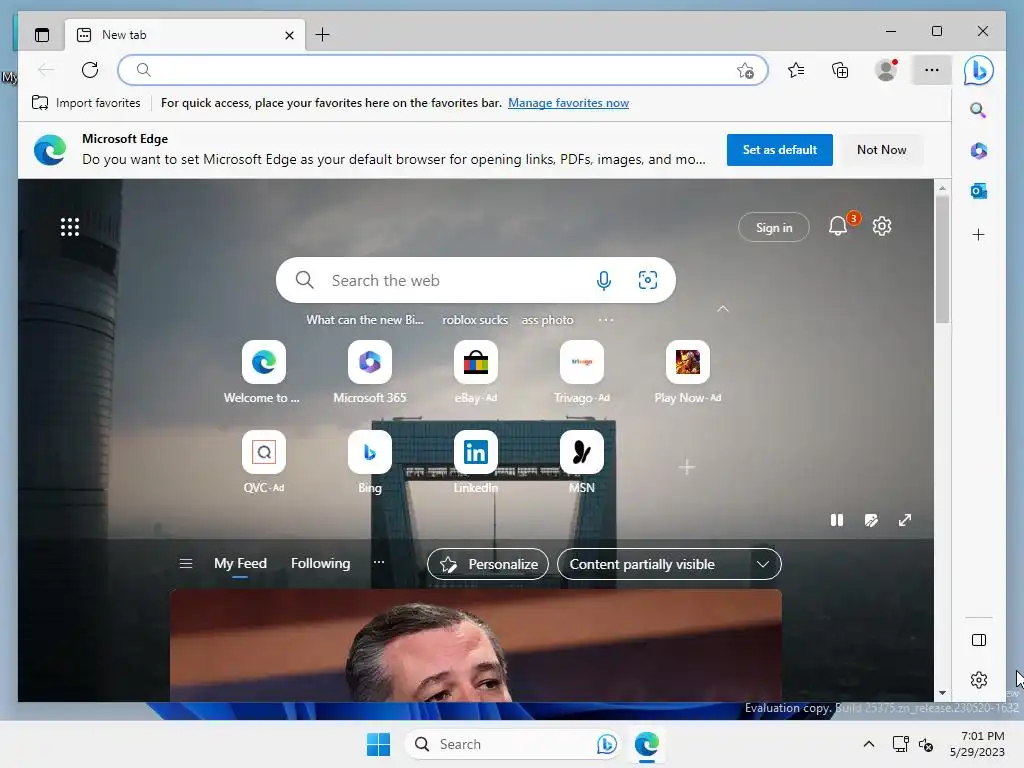Add a new quick link site
Image resolution: width=1024 pixels, height=768 pixels.
pyautogui.click(x=686, y=467)
